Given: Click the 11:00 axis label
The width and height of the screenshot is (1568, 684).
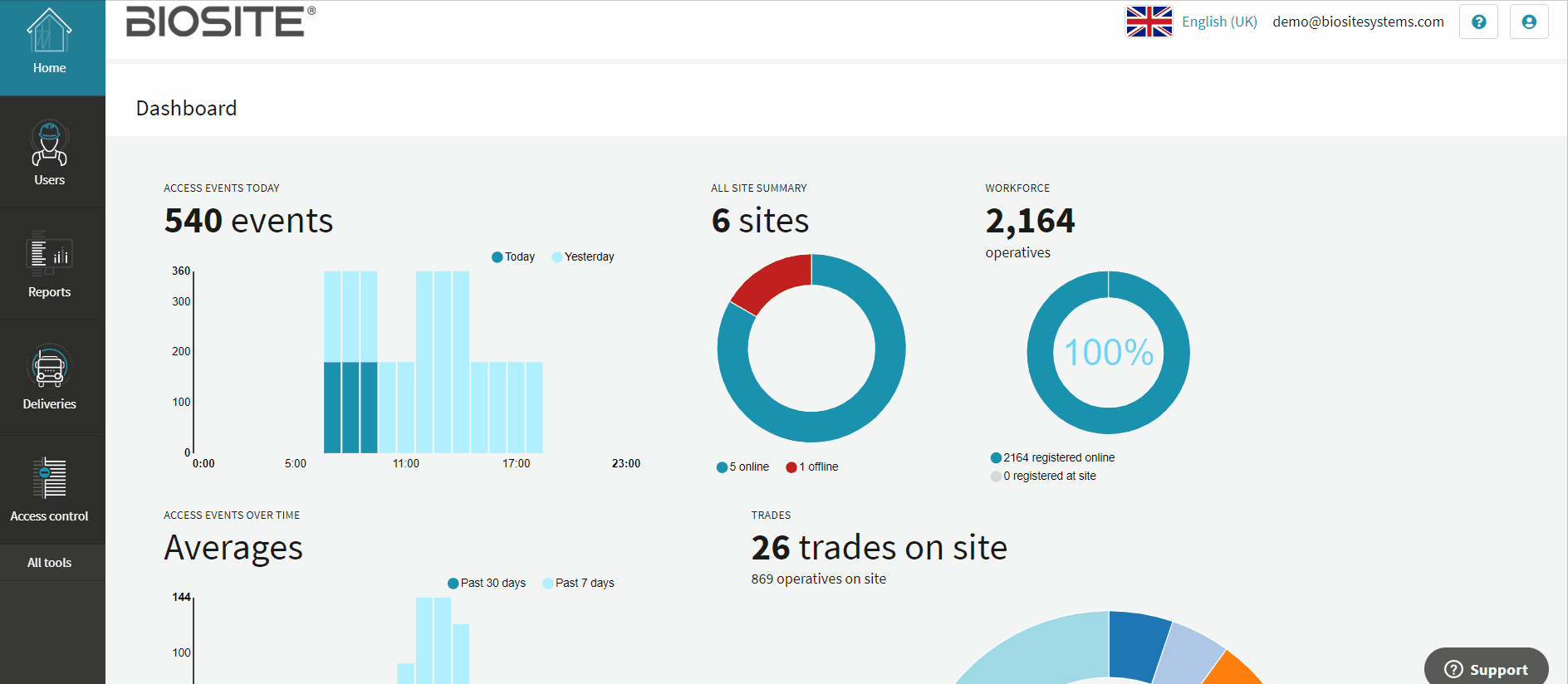Looking at the screenshot, I should (406, 463).
